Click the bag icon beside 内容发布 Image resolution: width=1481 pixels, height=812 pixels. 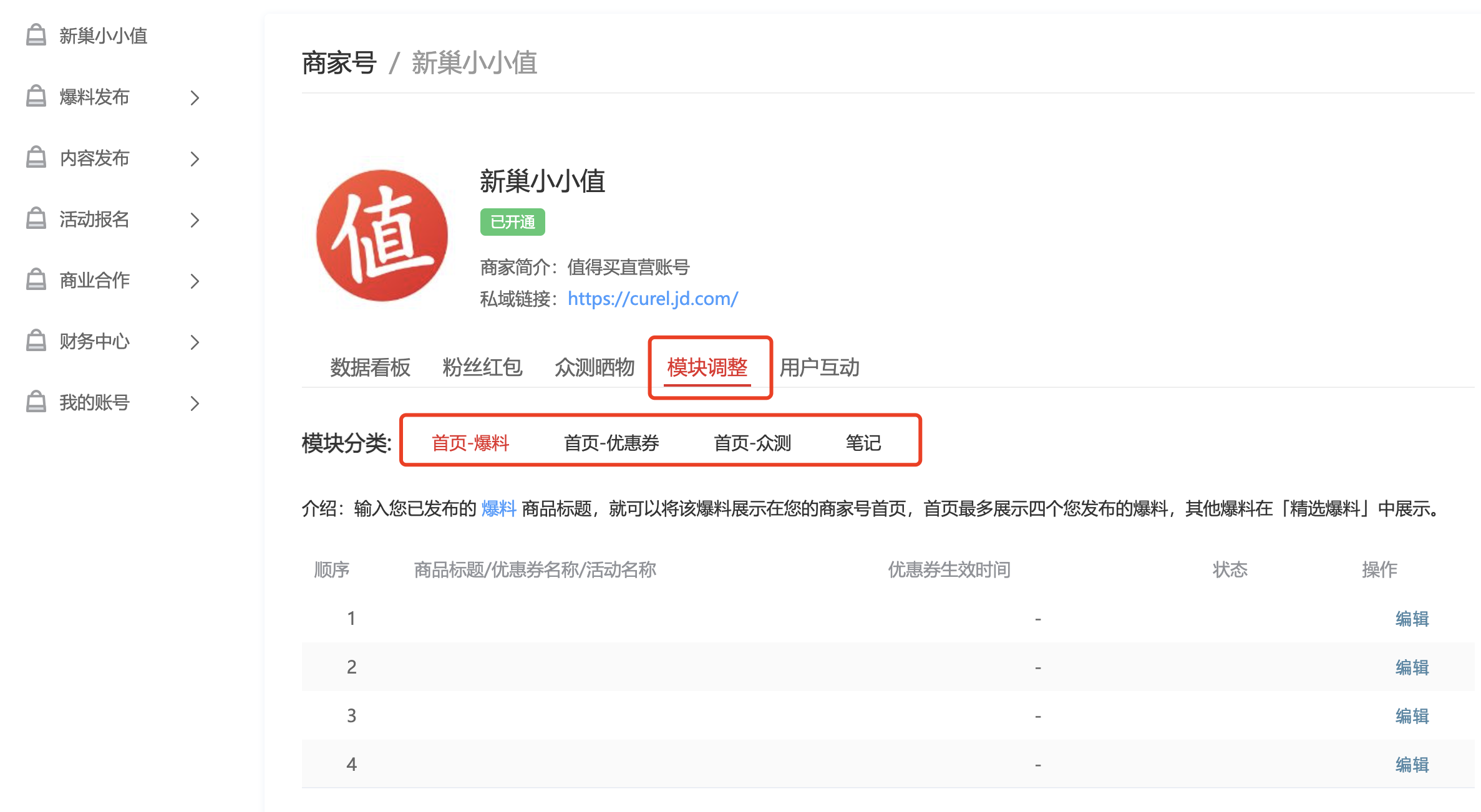36,157
